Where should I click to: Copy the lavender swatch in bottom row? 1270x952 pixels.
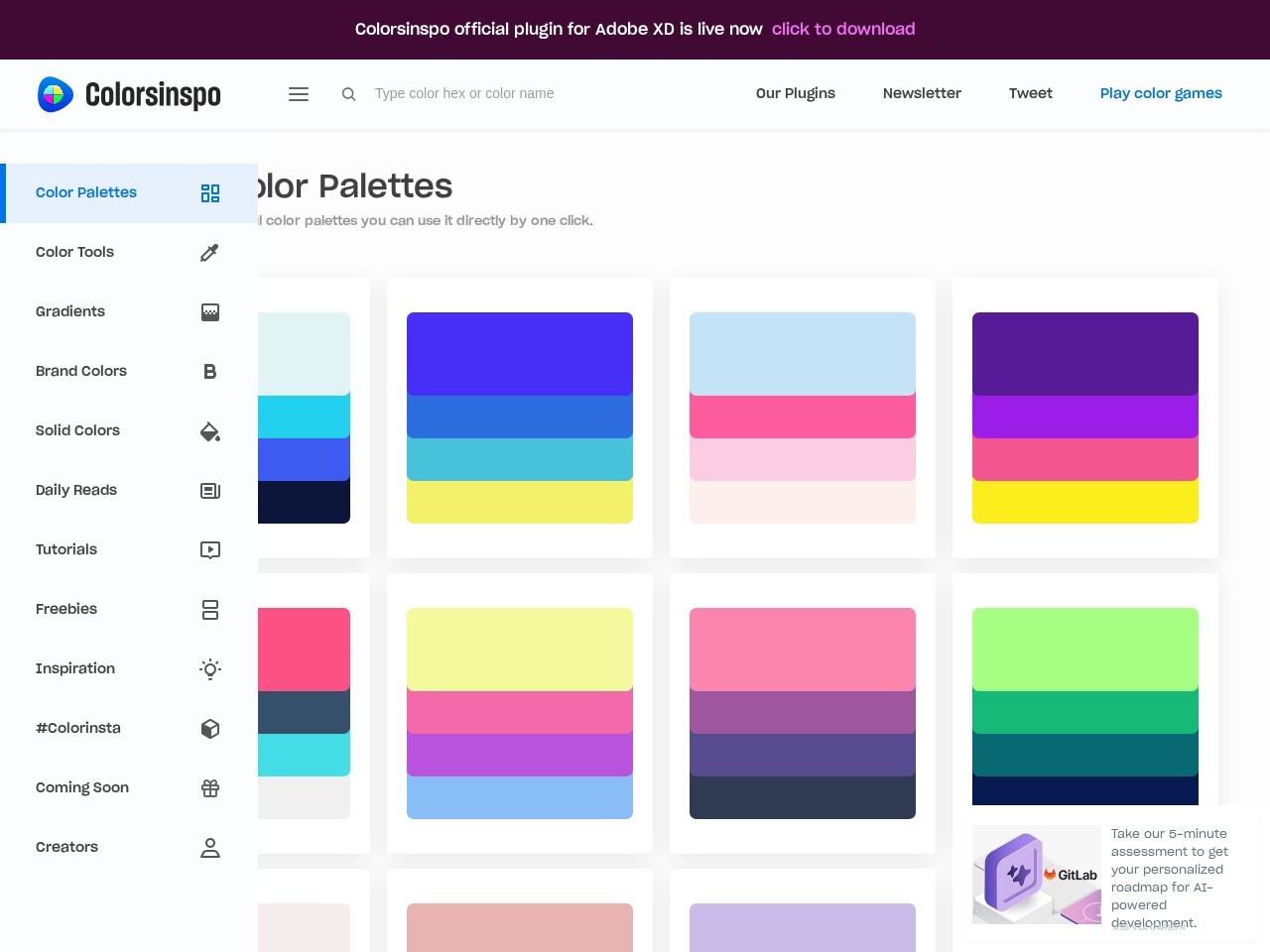[803, 927]
